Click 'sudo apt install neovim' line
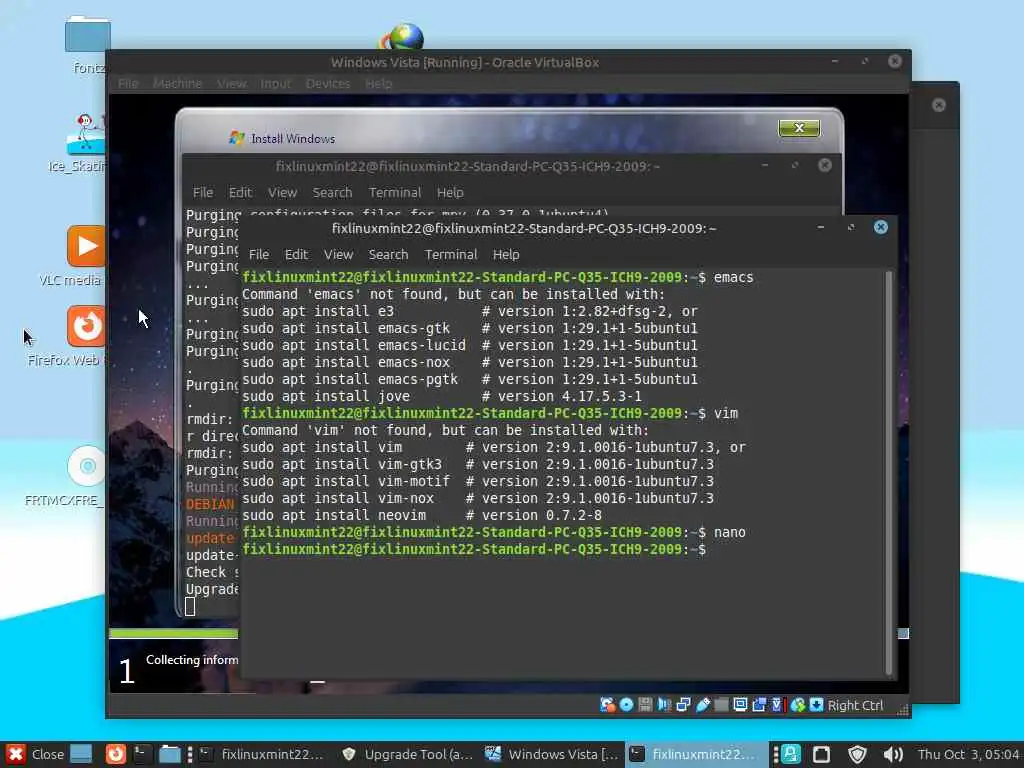 [x=422, y=515]
